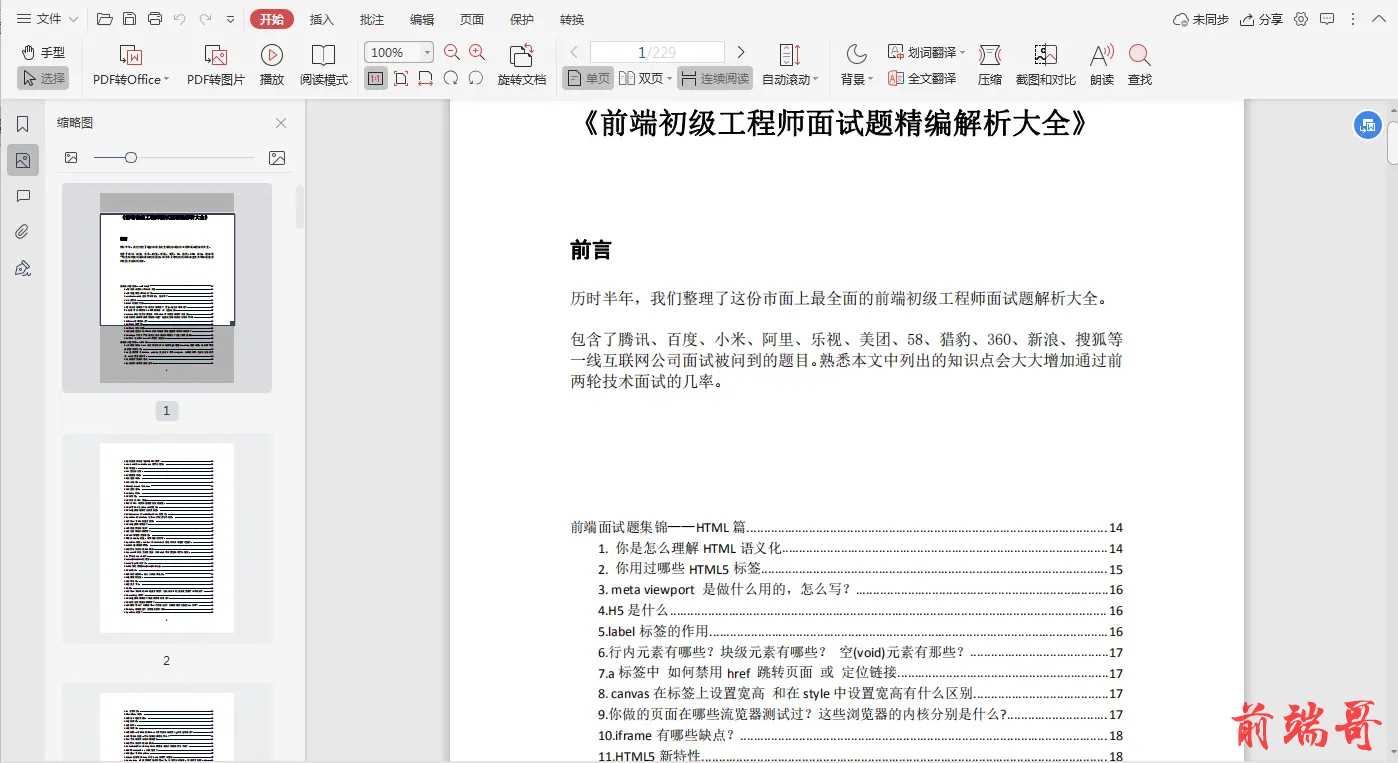Open the attachments paperclip panel
This screenshot has height=763, width=1398.
(23, 232)
